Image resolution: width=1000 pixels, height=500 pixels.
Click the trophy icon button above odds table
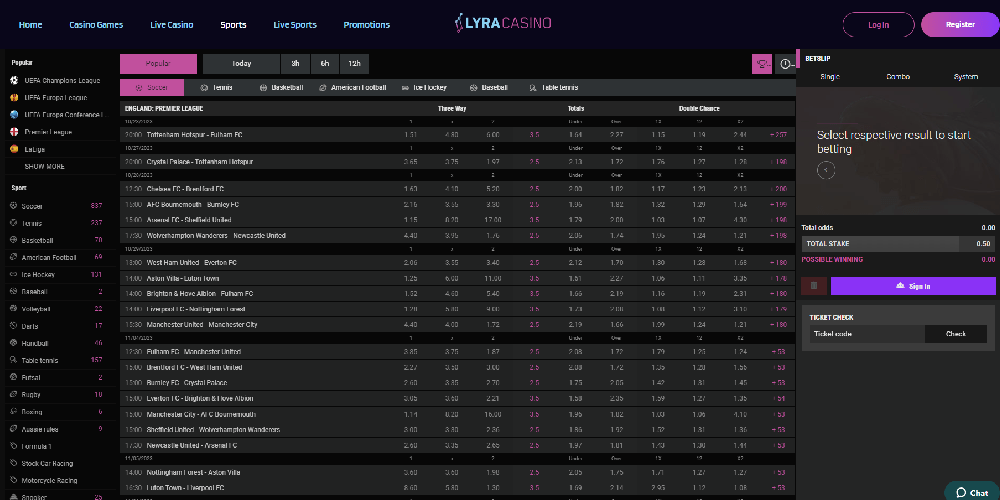762,64
